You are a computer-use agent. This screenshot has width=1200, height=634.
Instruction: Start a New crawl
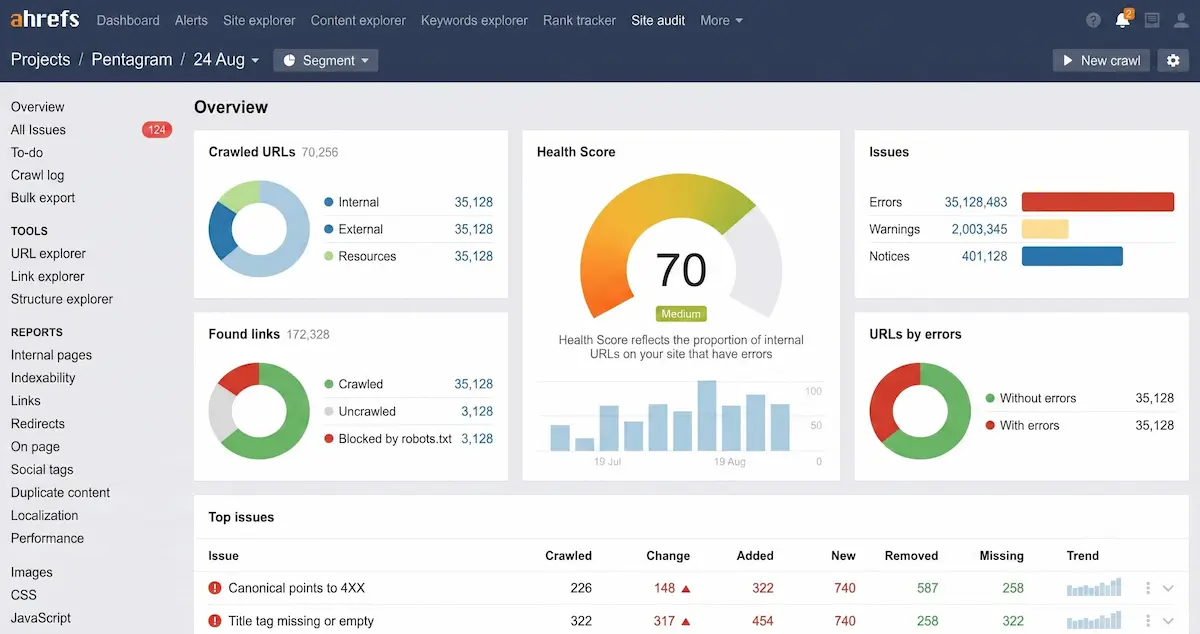1101,60
